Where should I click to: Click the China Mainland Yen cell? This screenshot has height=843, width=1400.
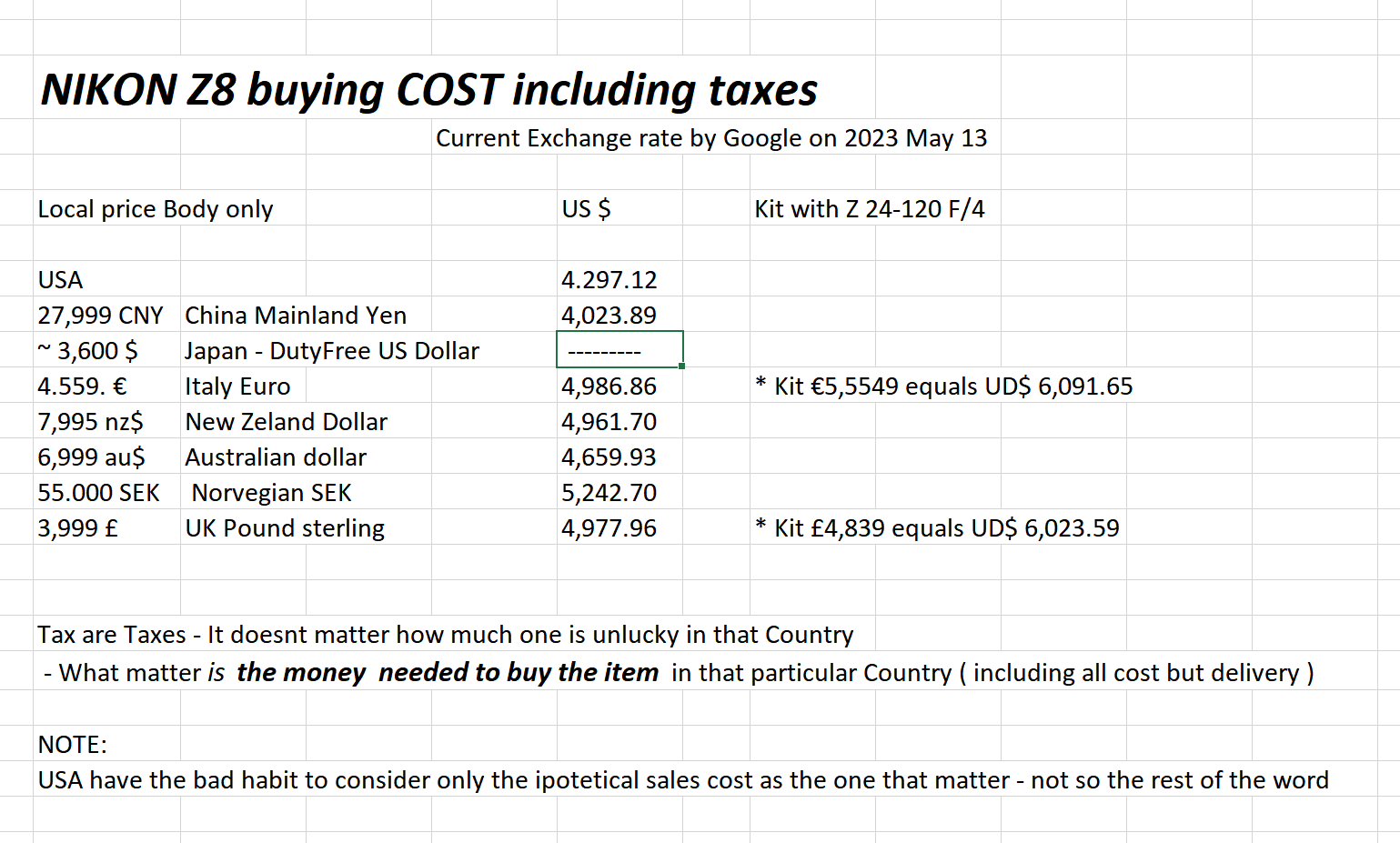pos(296,316)
